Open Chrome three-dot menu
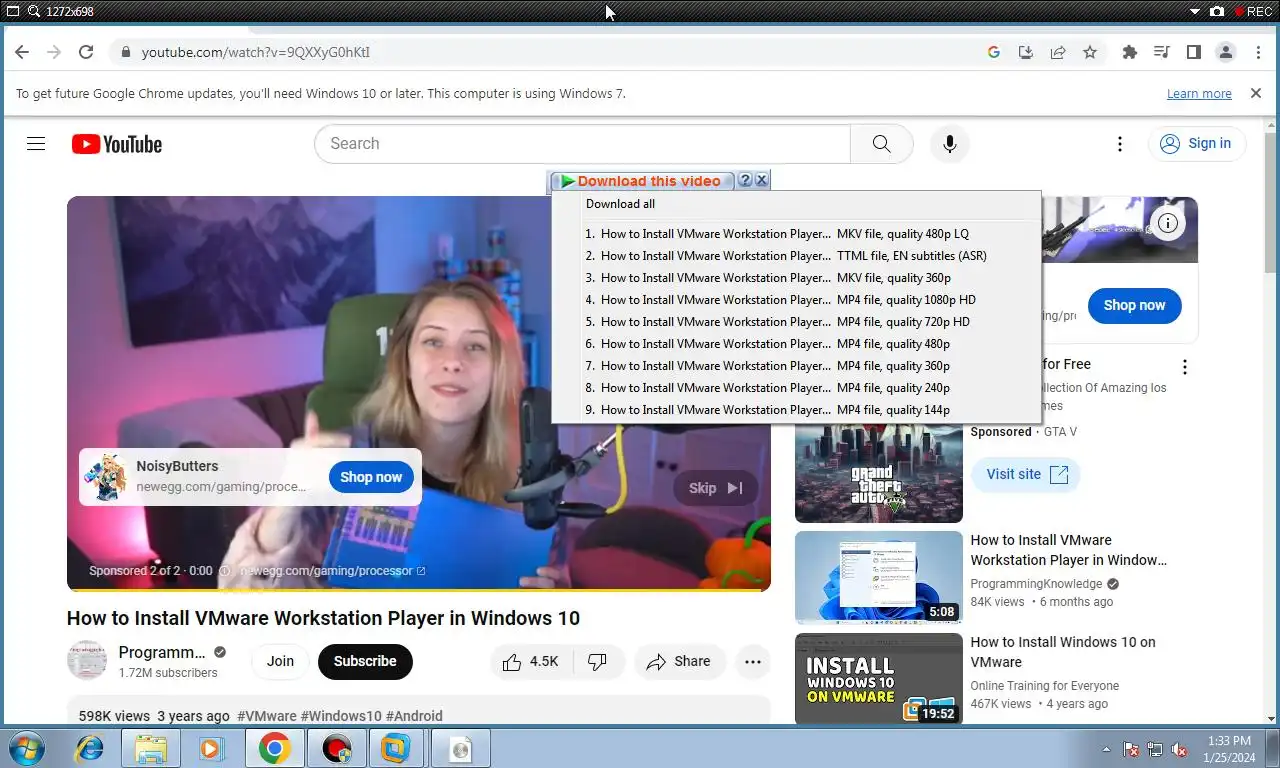The width and height of the screenshot is (1280, 768). pos(1258,52)
